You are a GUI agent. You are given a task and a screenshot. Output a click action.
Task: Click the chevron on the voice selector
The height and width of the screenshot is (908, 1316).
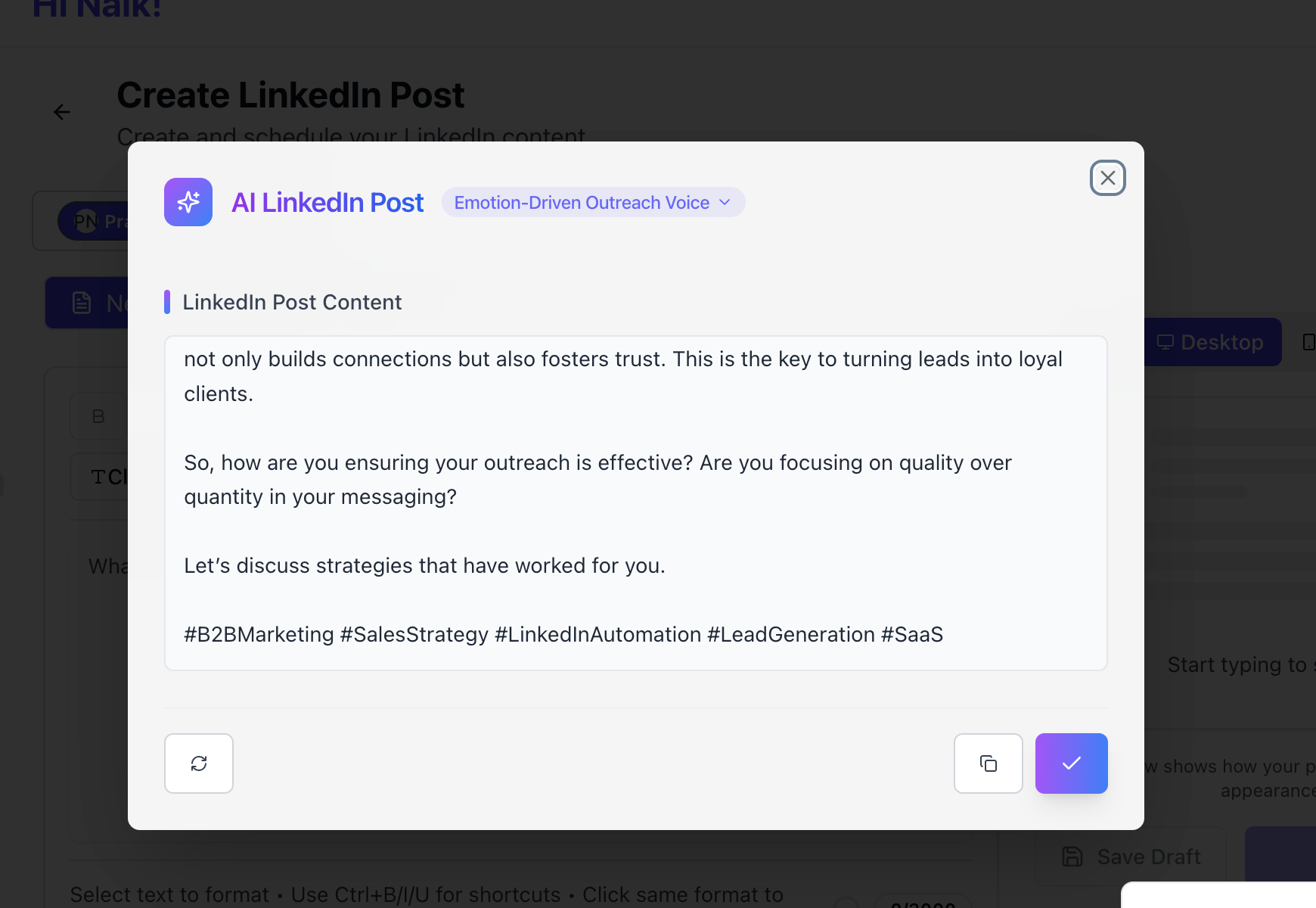tap(725, 202)
